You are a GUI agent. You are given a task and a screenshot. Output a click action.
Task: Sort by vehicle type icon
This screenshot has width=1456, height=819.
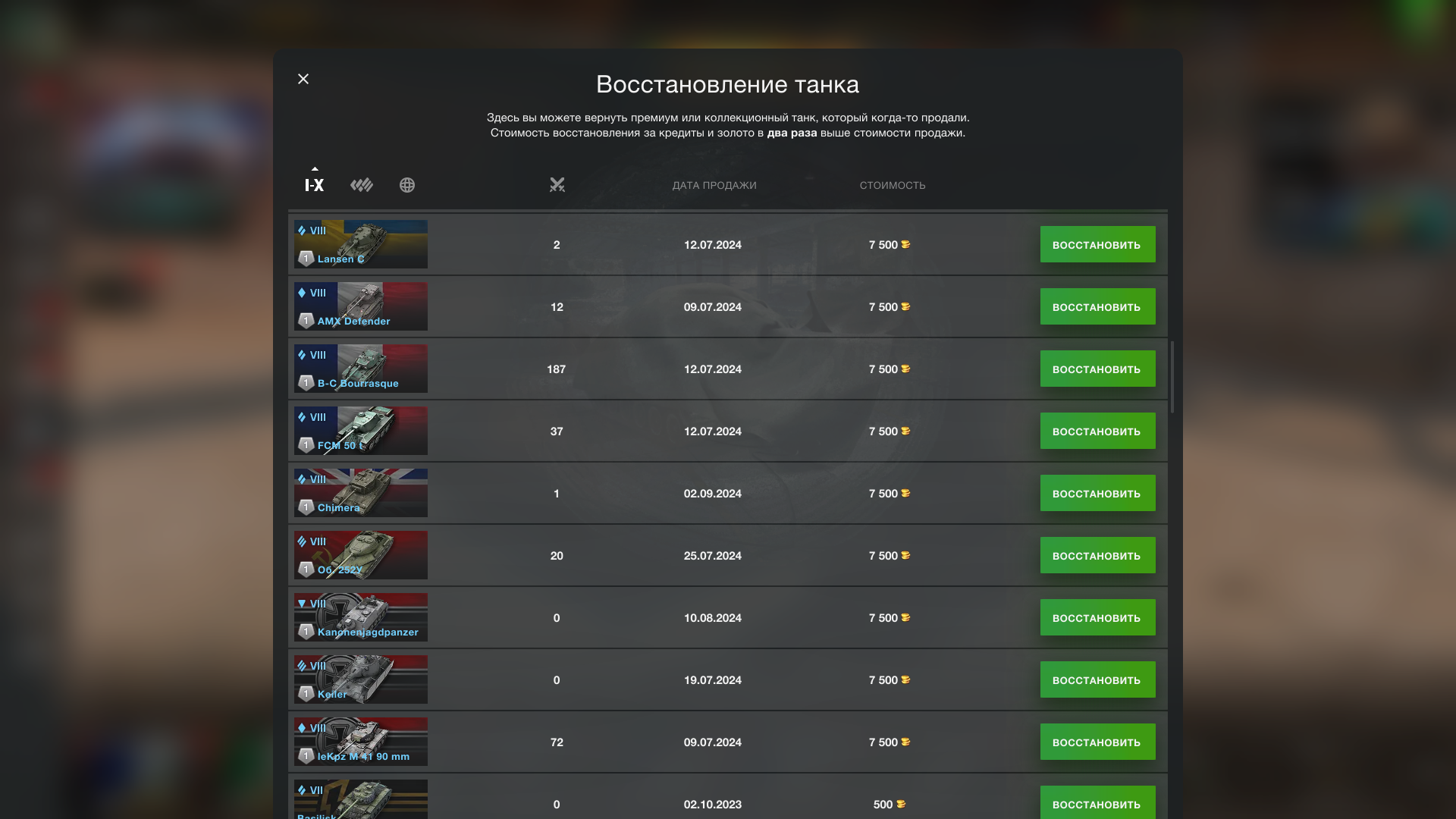362,185
